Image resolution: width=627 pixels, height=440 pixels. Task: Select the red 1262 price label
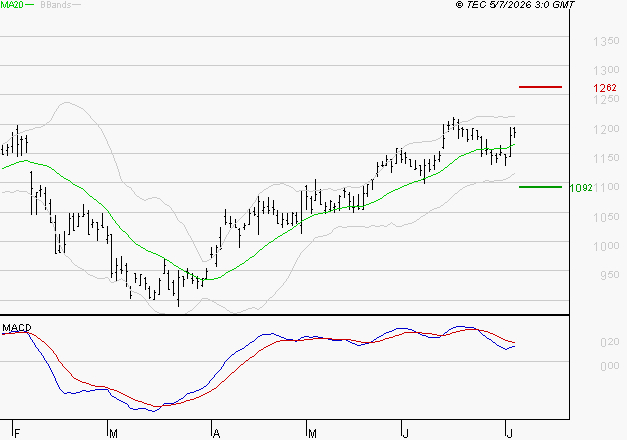pos(605,88)
